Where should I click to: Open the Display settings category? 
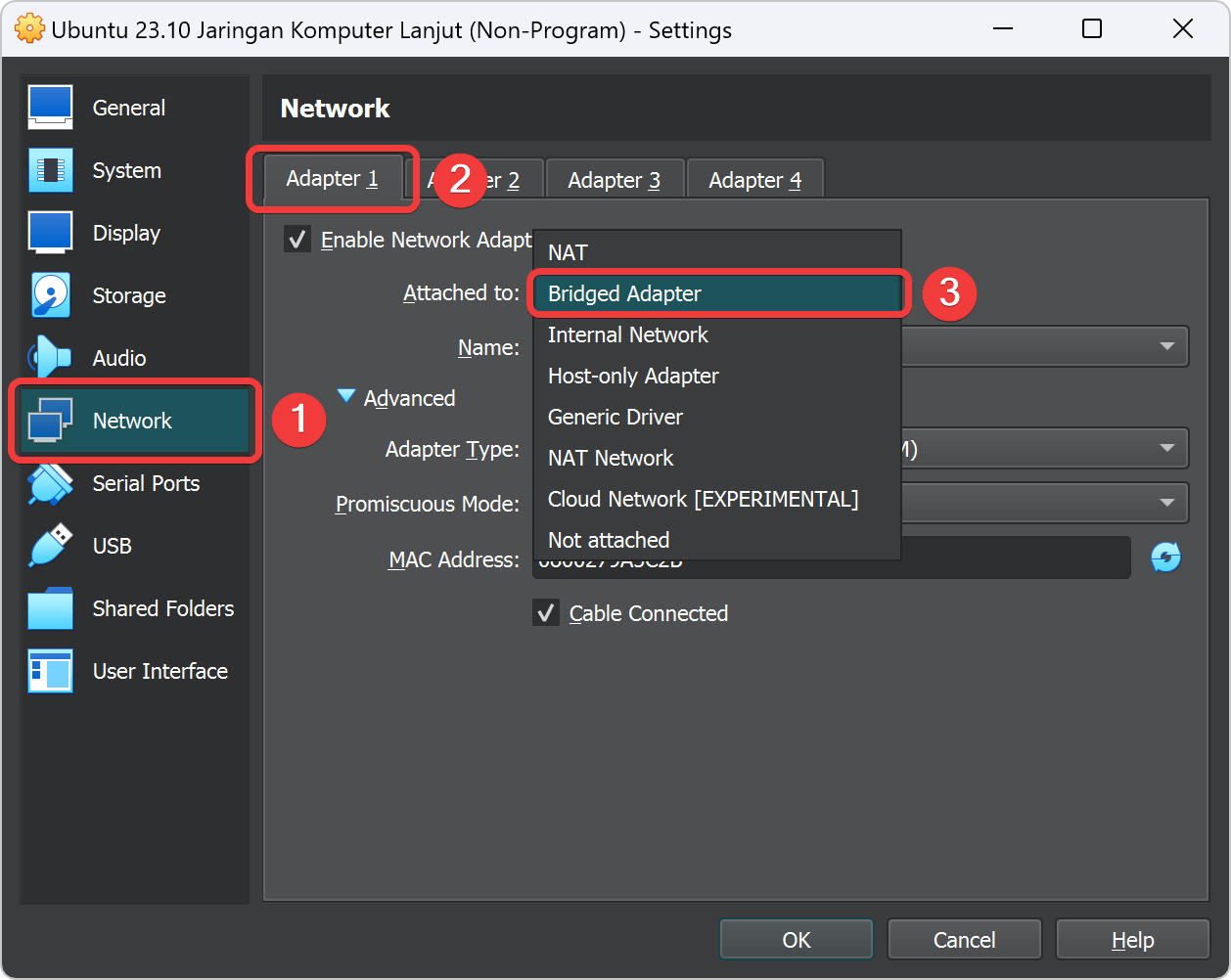tap(136, 233)
